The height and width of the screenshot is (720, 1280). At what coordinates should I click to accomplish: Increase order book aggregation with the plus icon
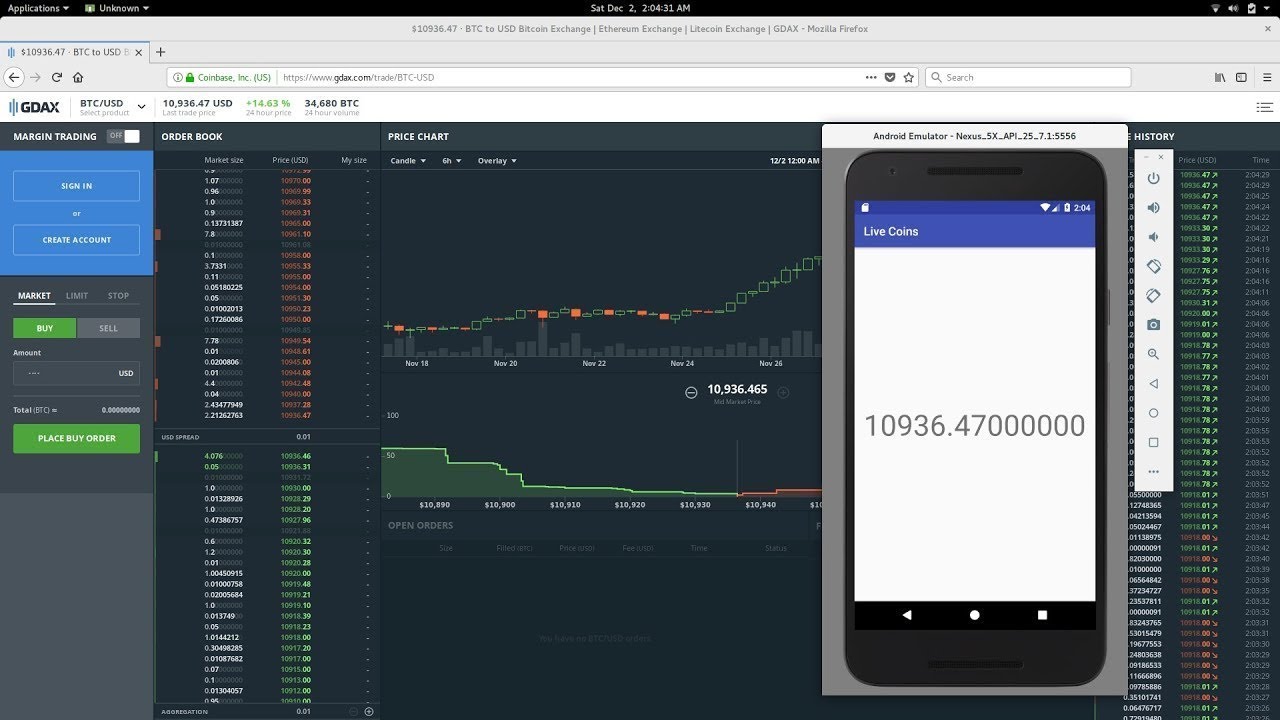369,711
